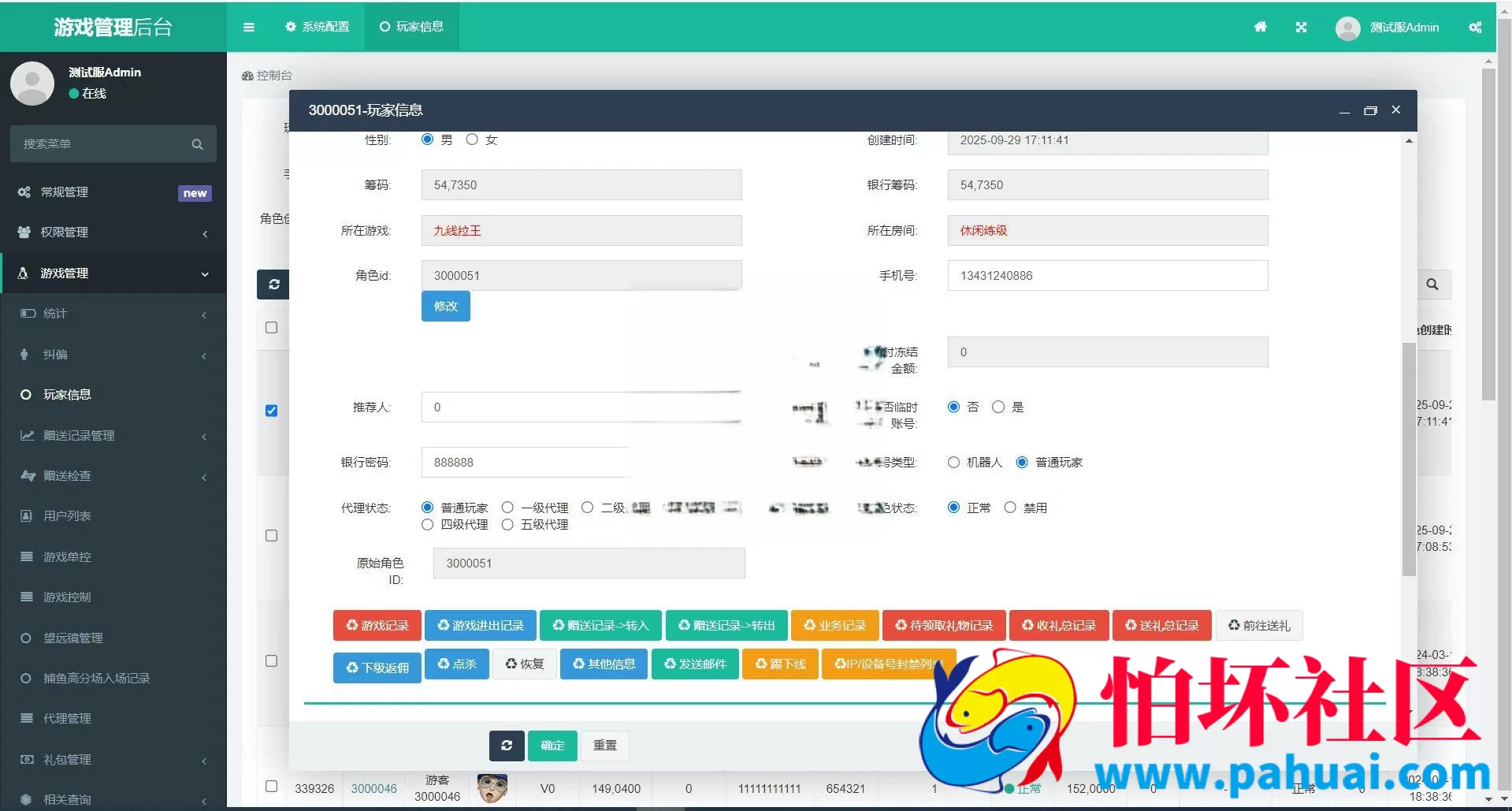Click the sidebar profile avatar picture
1512x811 pixels.
(32, 83)
